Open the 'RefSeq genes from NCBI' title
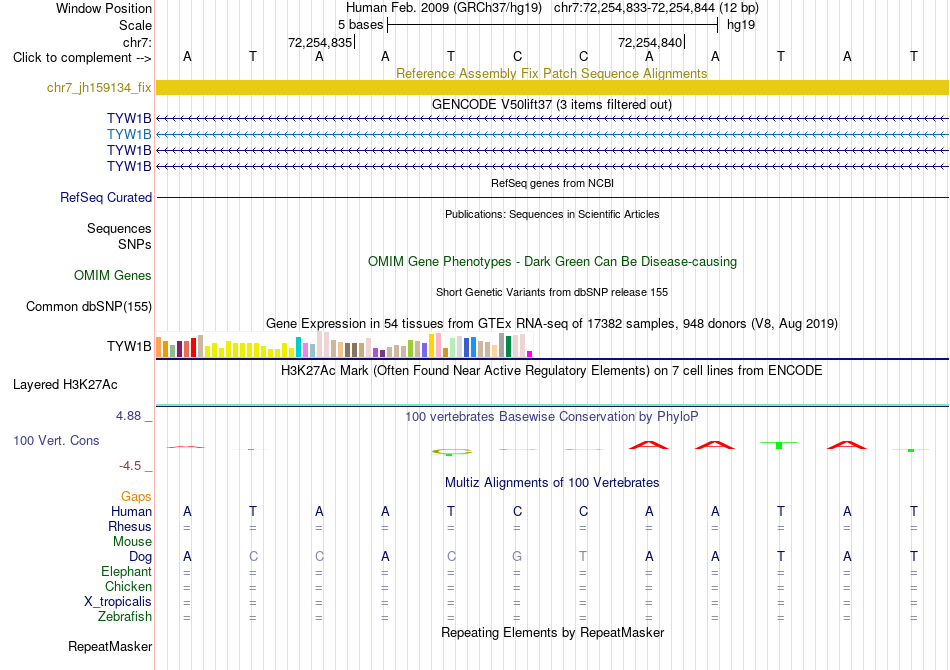The height and width of the screenshot is (670, 950). 552,183
